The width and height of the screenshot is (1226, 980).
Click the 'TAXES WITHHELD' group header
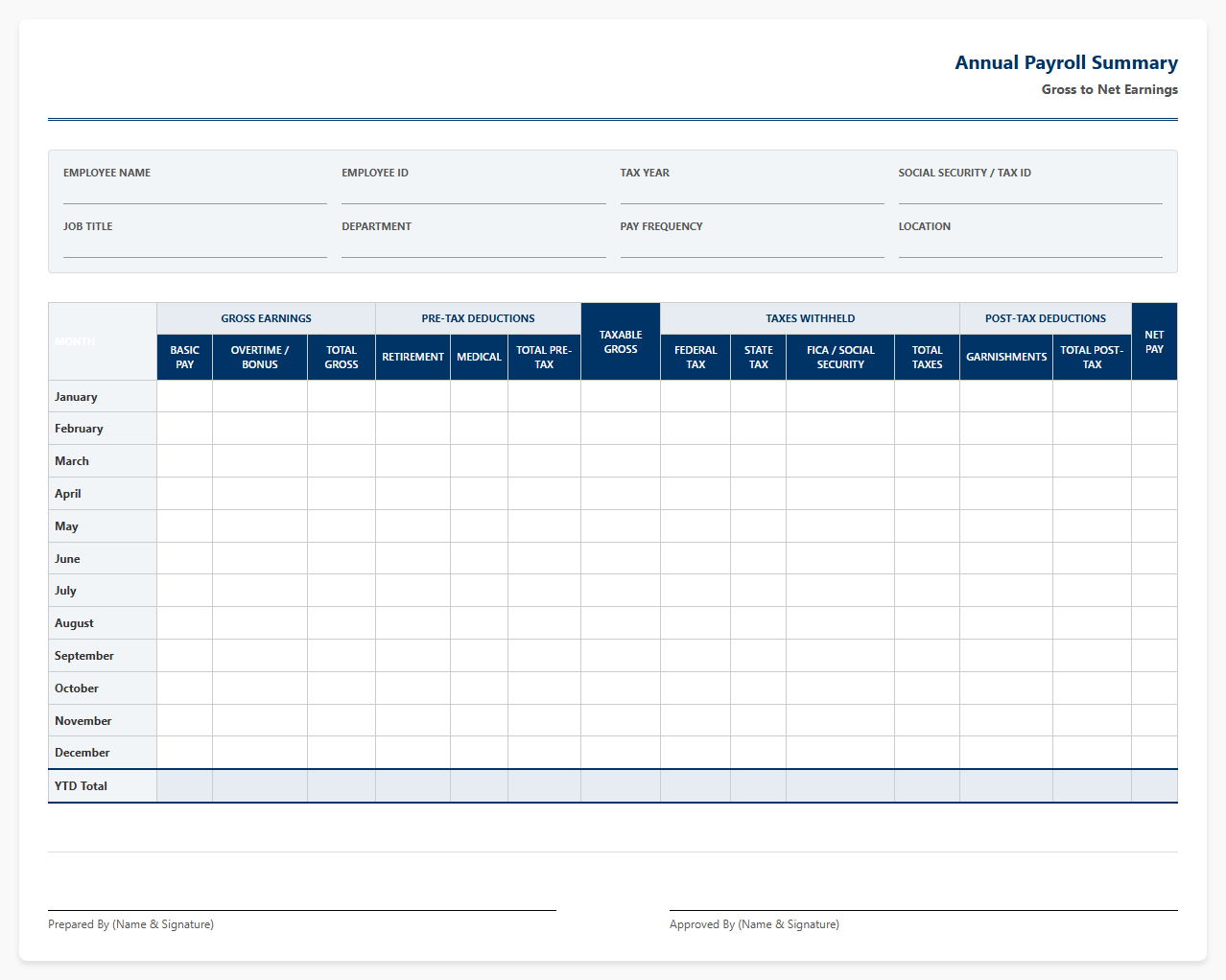(x=810, y=318)
